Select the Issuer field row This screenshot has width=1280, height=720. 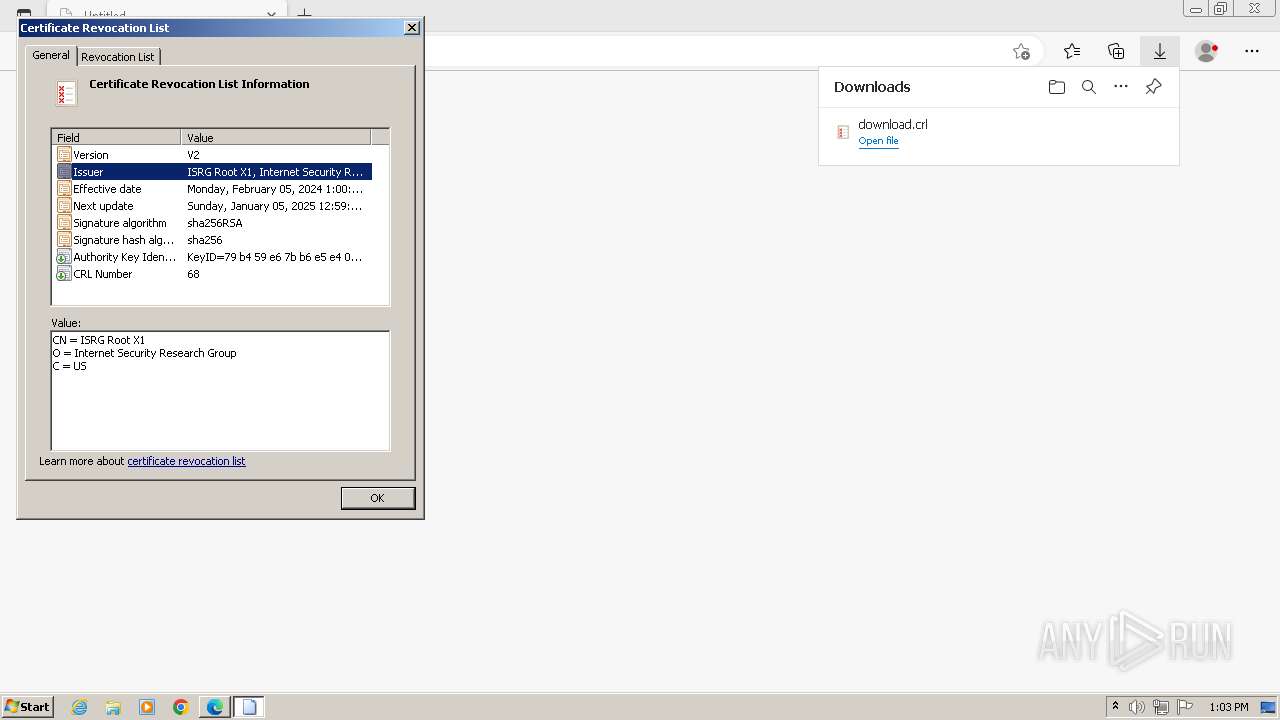pyautogui.click(x=214, y=172)
